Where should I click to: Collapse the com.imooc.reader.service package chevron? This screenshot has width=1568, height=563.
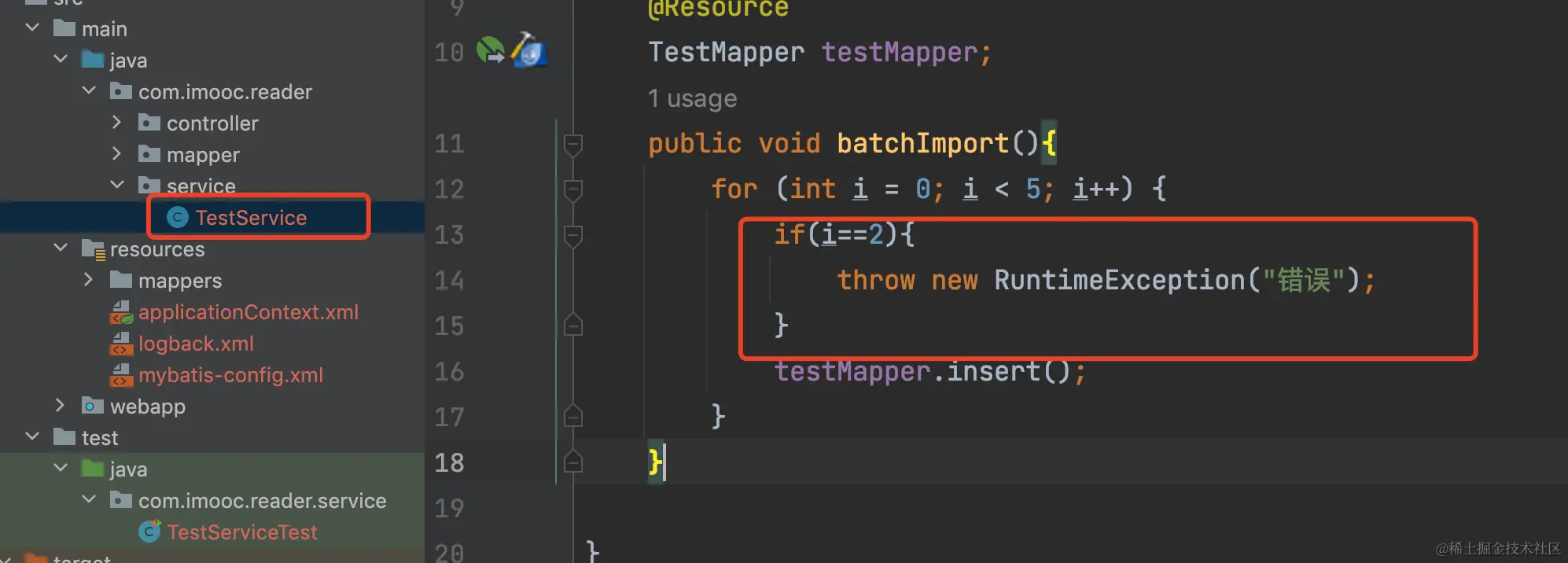tap(89, 500)
